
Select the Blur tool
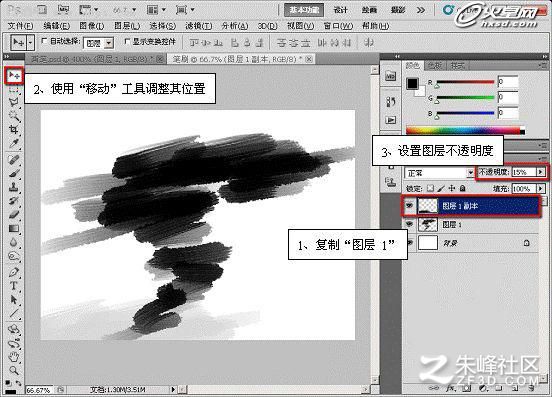[x=14, y=242]
